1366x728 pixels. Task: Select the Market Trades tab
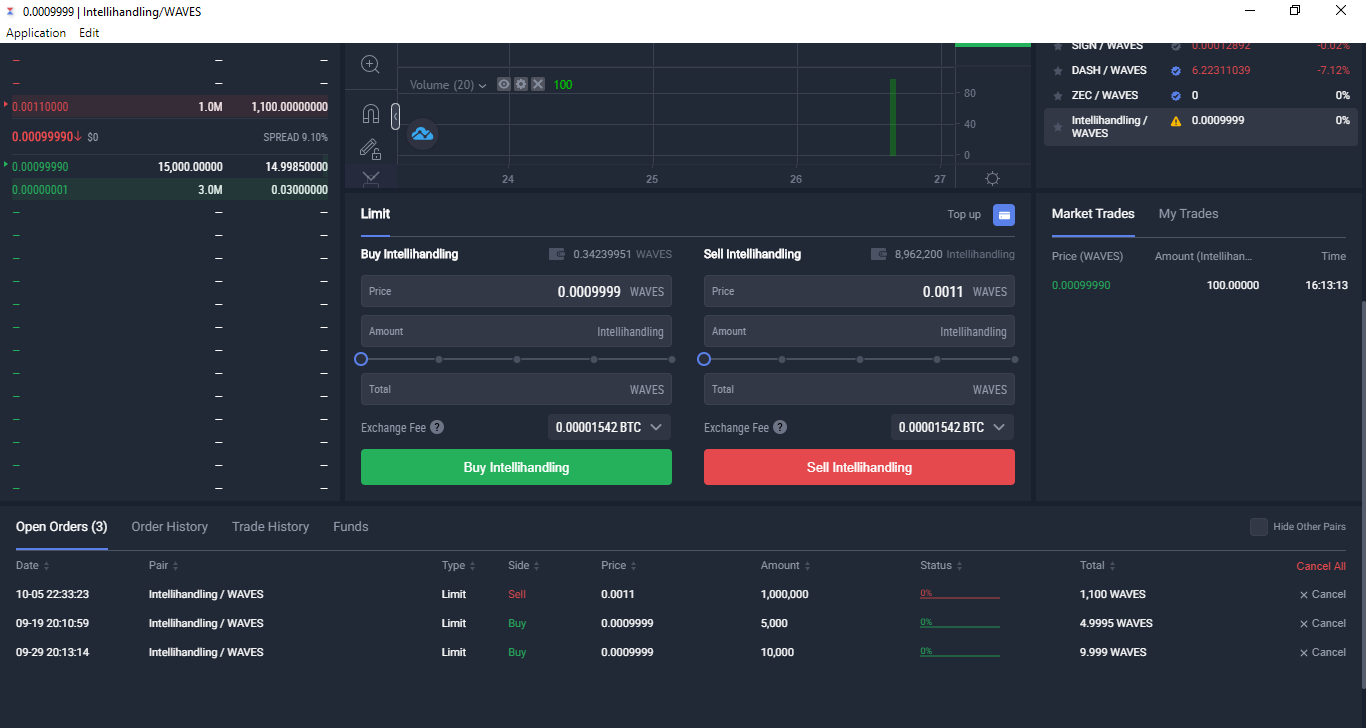click(1093, 214)
